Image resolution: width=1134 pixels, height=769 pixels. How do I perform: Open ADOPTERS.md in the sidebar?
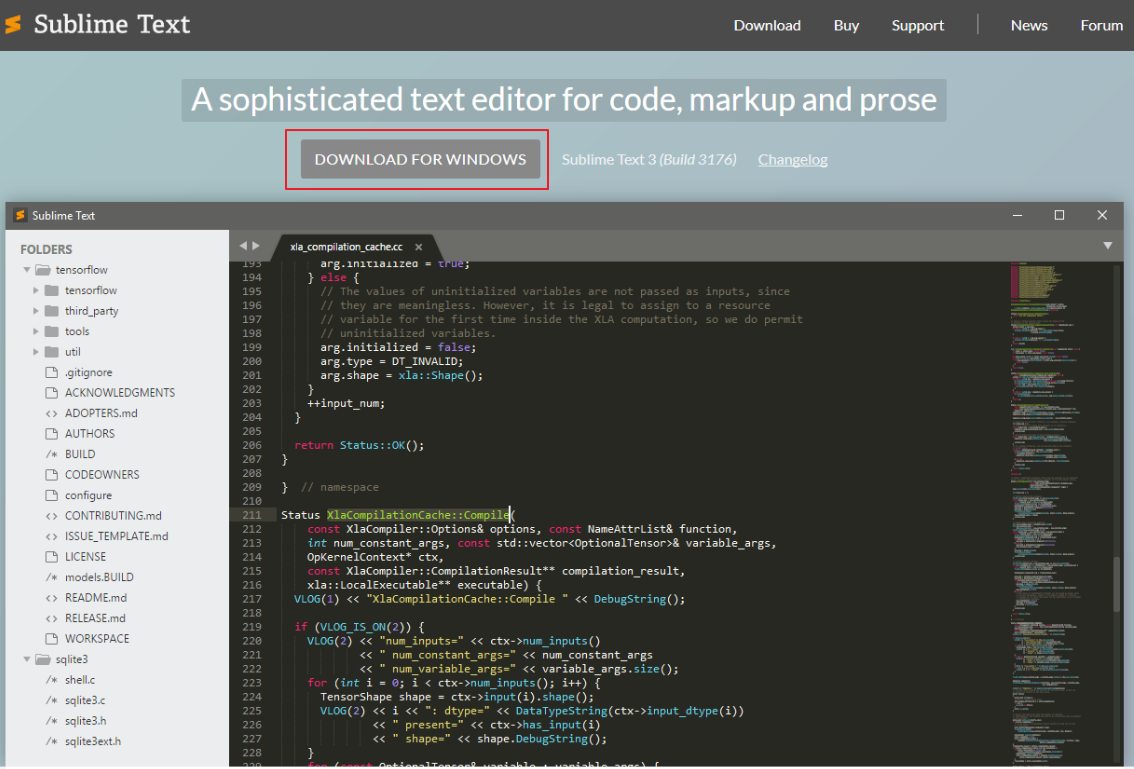[101, 413]
